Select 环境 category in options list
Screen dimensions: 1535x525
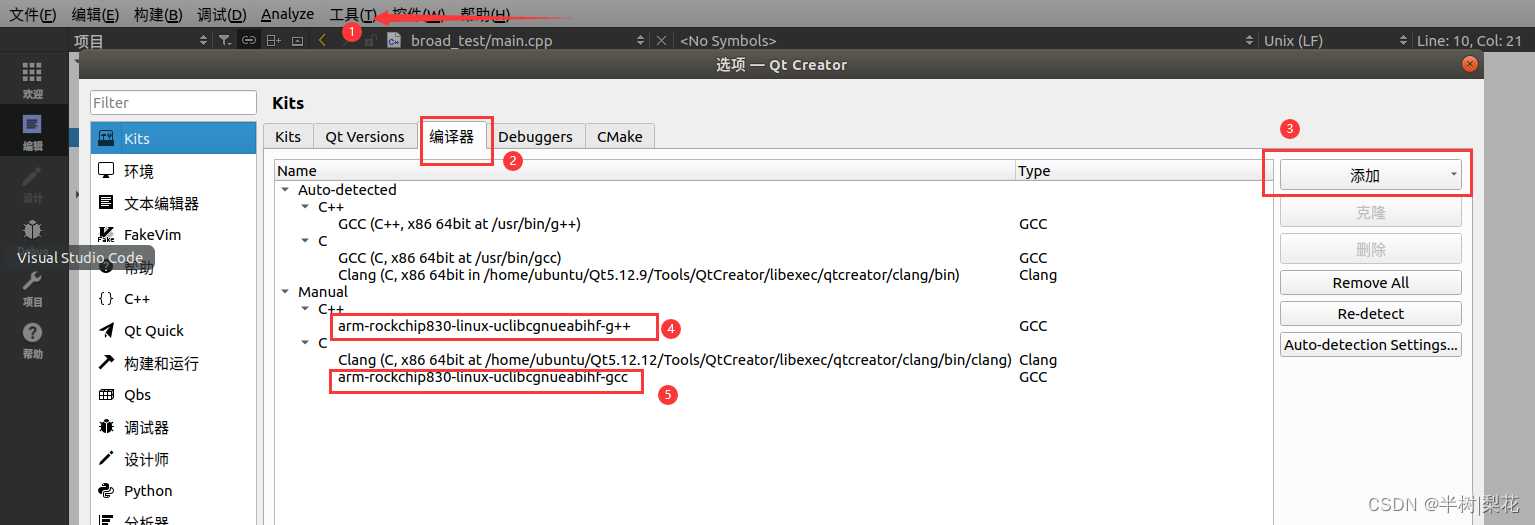click(173, 171)
